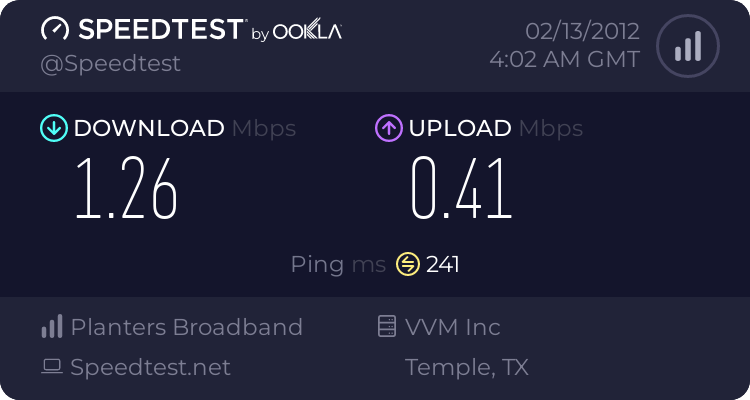Screen dimensions: 750x400
Task: Click the SPEEDTEST wordmark
Action: click(162, 29)
